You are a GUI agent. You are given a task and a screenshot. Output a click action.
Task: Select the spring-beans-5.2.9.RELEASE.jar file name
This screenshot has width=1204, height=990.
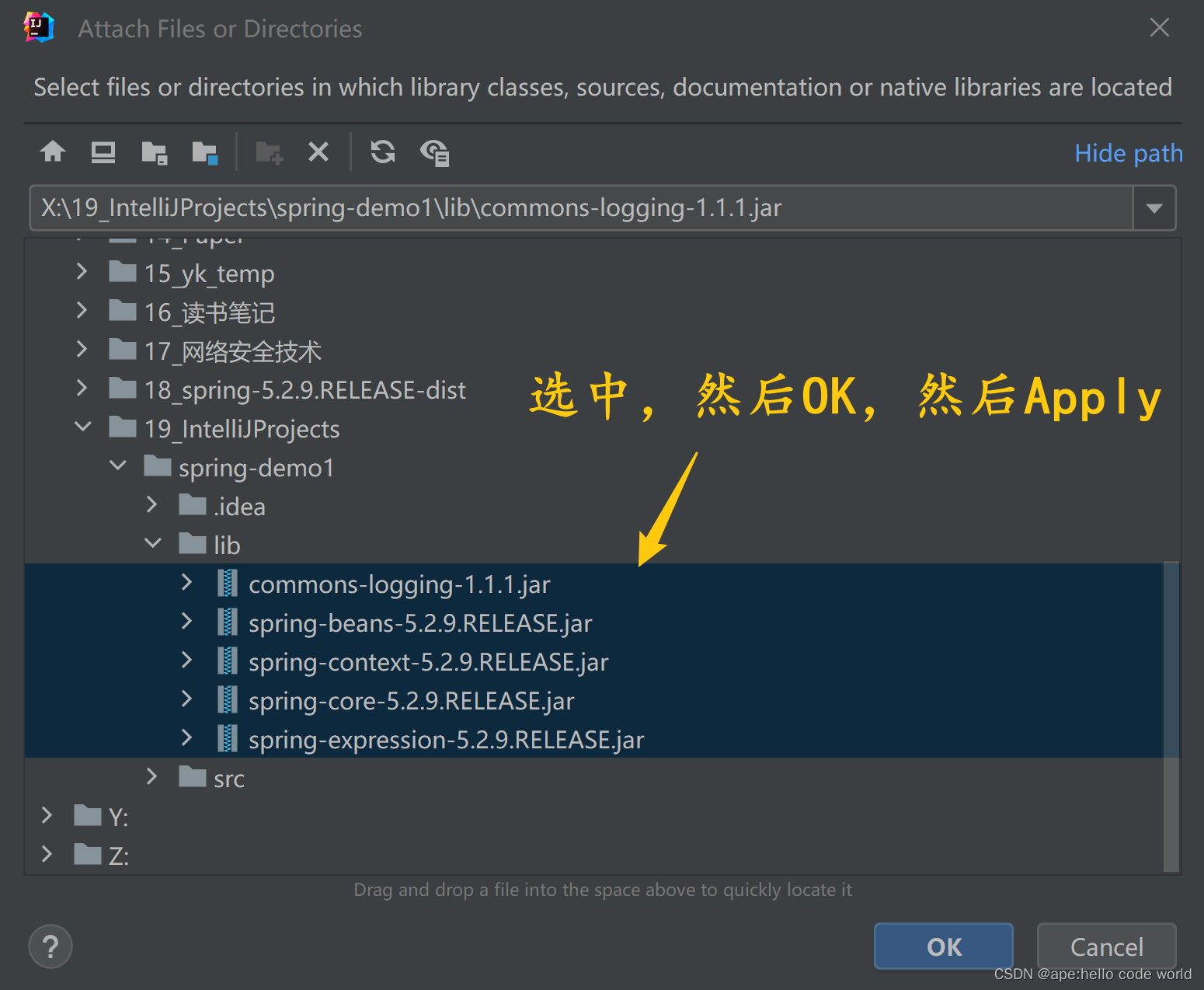420,623
